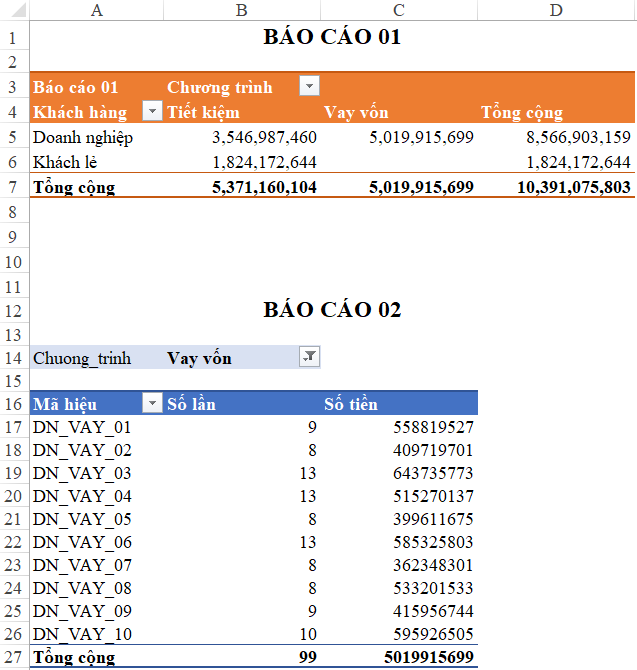Click amount 399611675
The image size is (637, 670).
coord(433,519)
